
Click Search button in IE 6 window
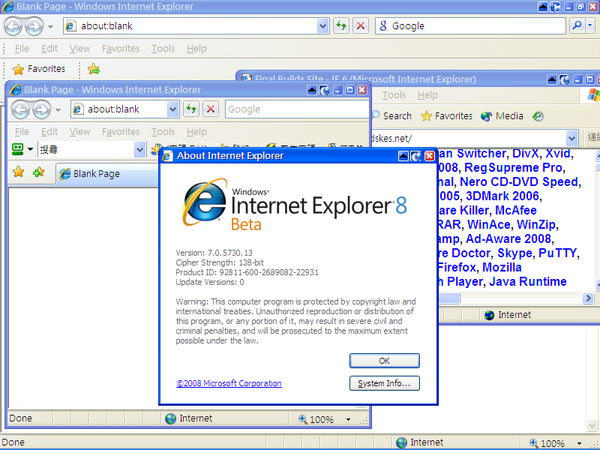click(x=392, y=116)
